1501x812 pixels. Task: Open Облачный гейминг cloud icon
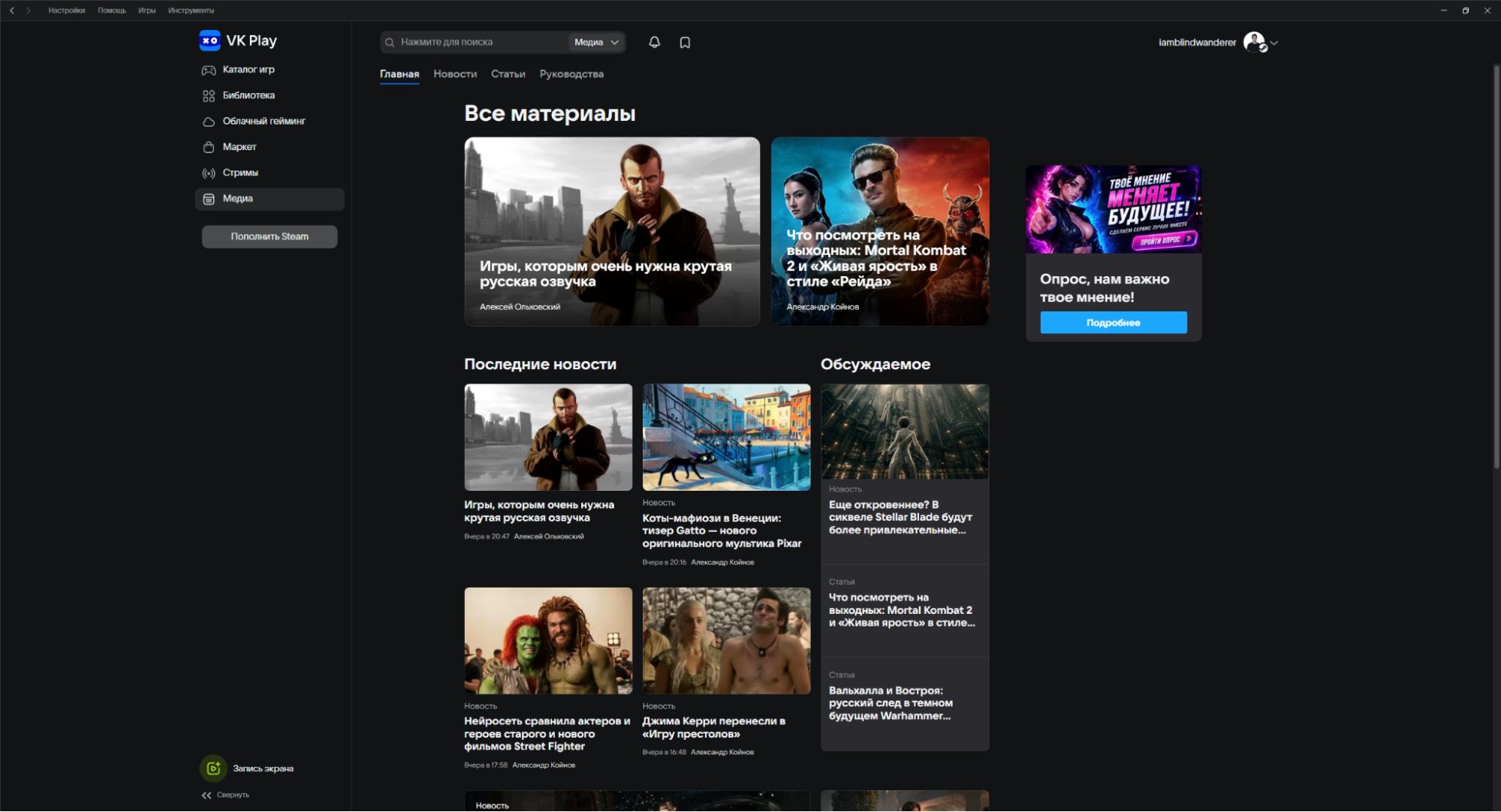[209, 122]
